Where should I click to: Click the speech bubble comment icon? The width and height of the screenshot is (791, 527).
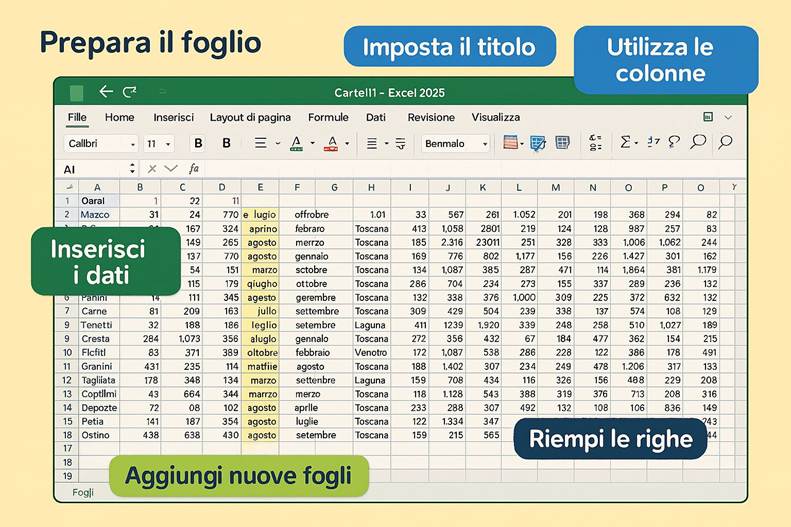pos(698,142)
